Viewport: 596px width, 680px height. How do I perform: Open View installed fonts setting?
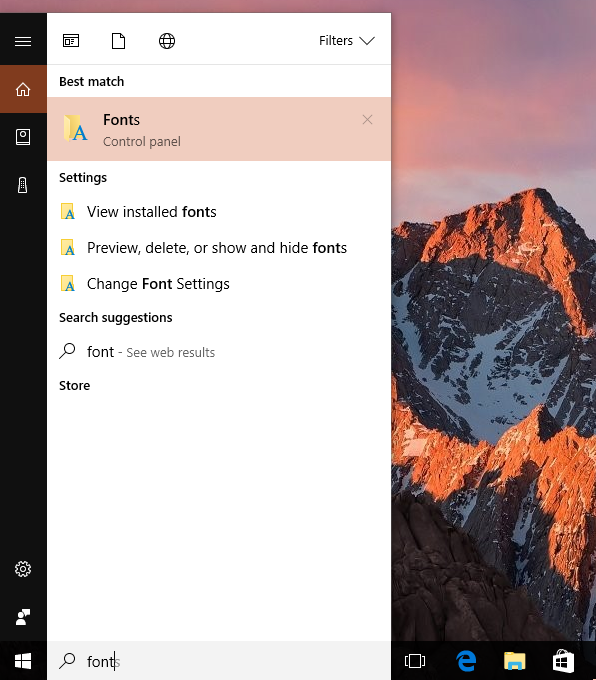tap(219, 212)
